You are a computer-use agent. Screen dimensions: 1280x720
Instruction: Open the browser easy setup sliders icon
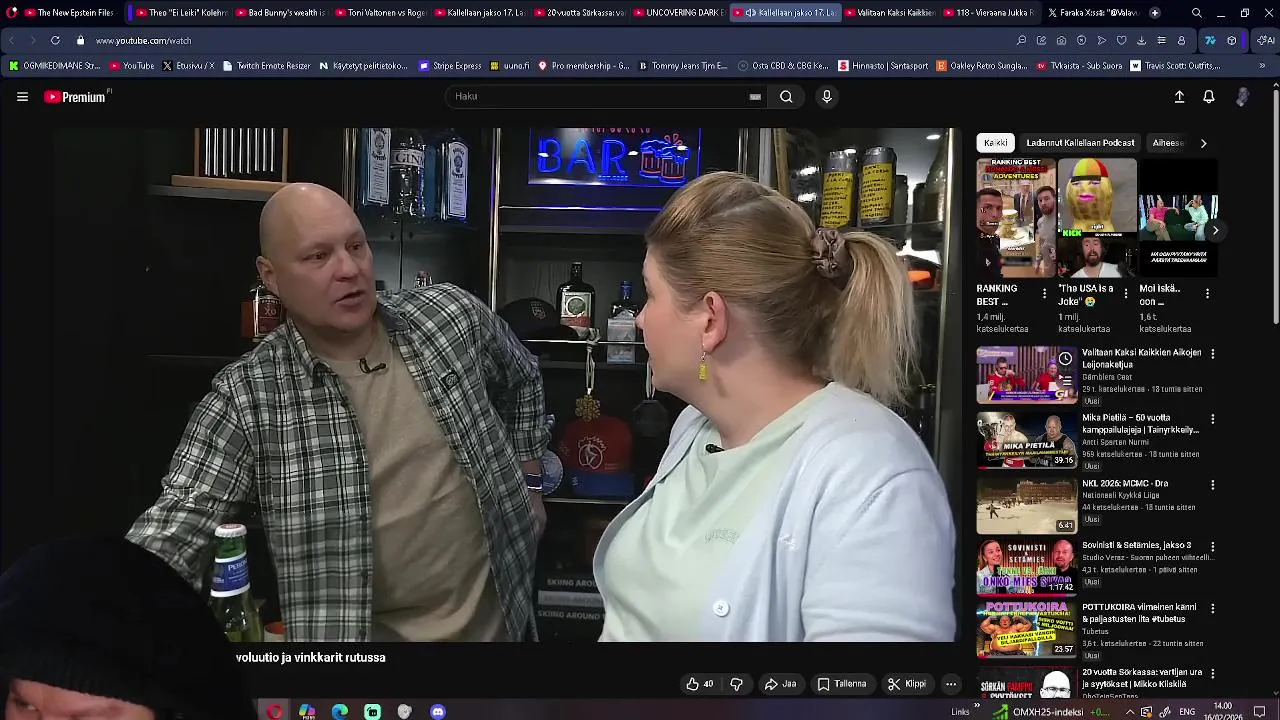pos(1161,41)
